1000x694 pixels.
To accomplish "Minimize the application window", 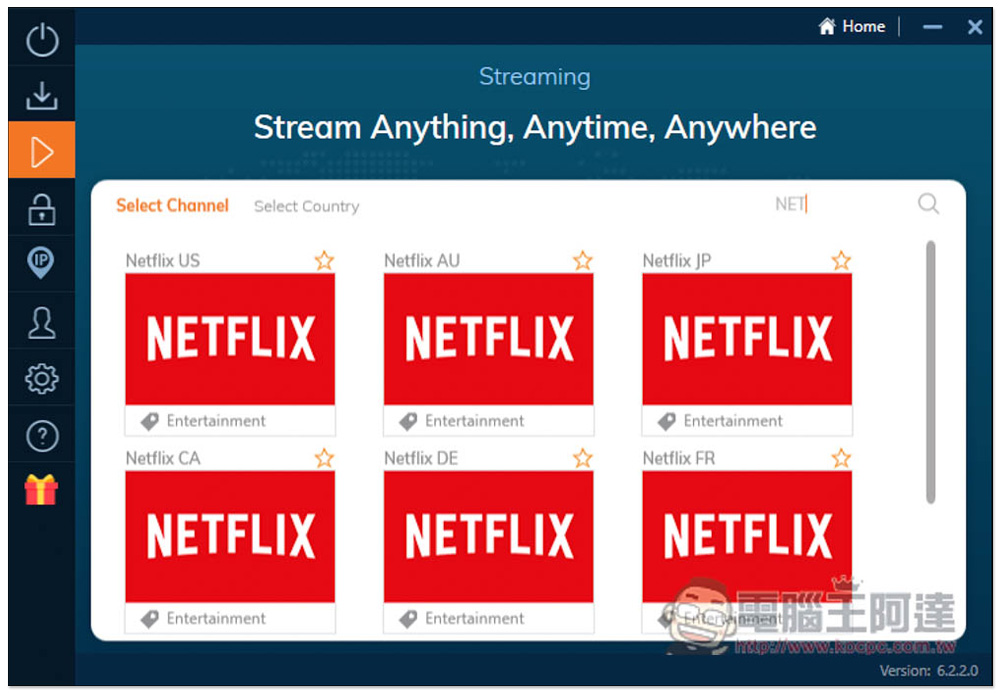I will click(x=932, y=27).
